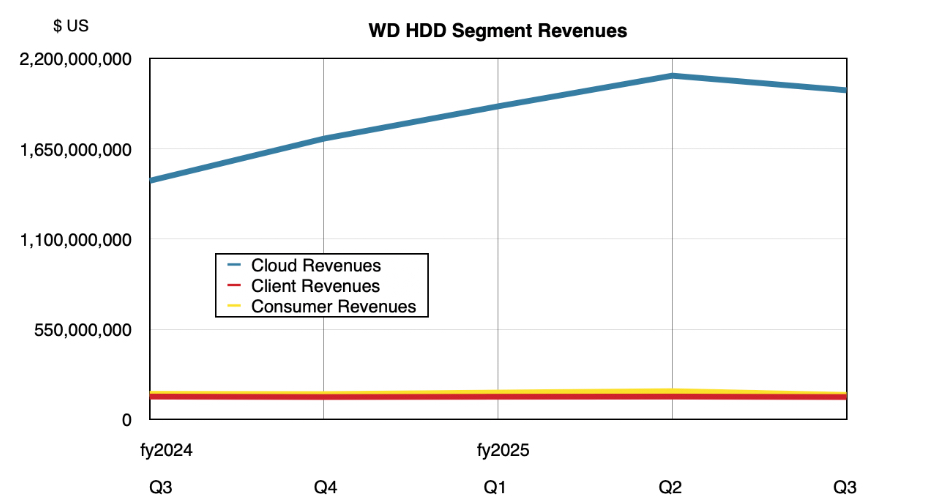
Task: Click the 2,200,000,000 y-axis value
Action: tap(76, 59)
